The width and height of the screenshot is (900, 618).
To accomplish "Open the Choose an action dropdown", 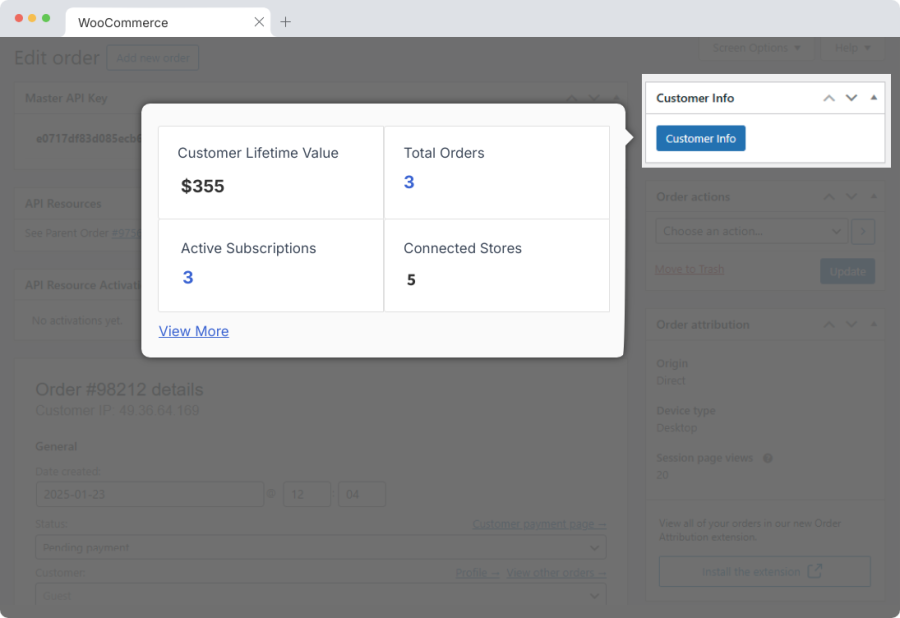I will coord(752,231).
